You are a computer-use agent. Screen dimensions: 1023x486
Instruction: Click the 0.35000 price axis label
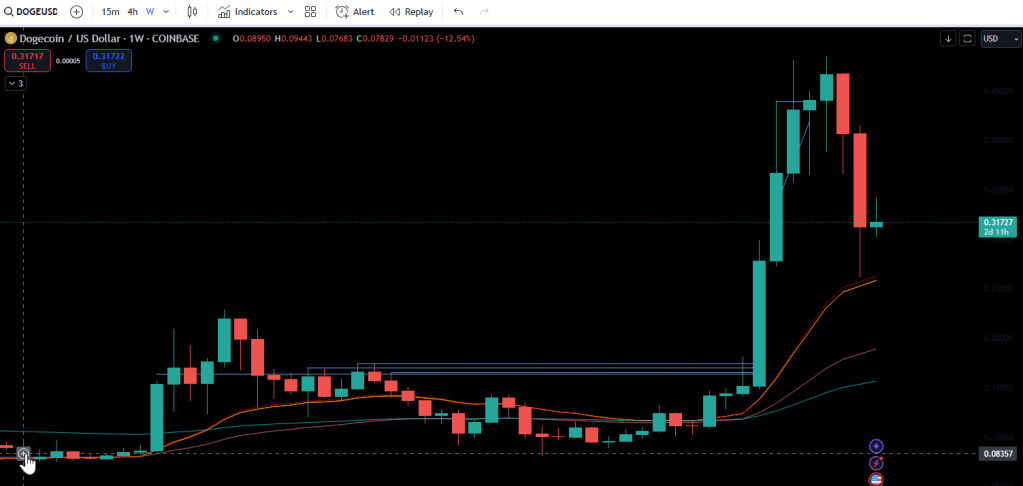click(x=997, y=190)
